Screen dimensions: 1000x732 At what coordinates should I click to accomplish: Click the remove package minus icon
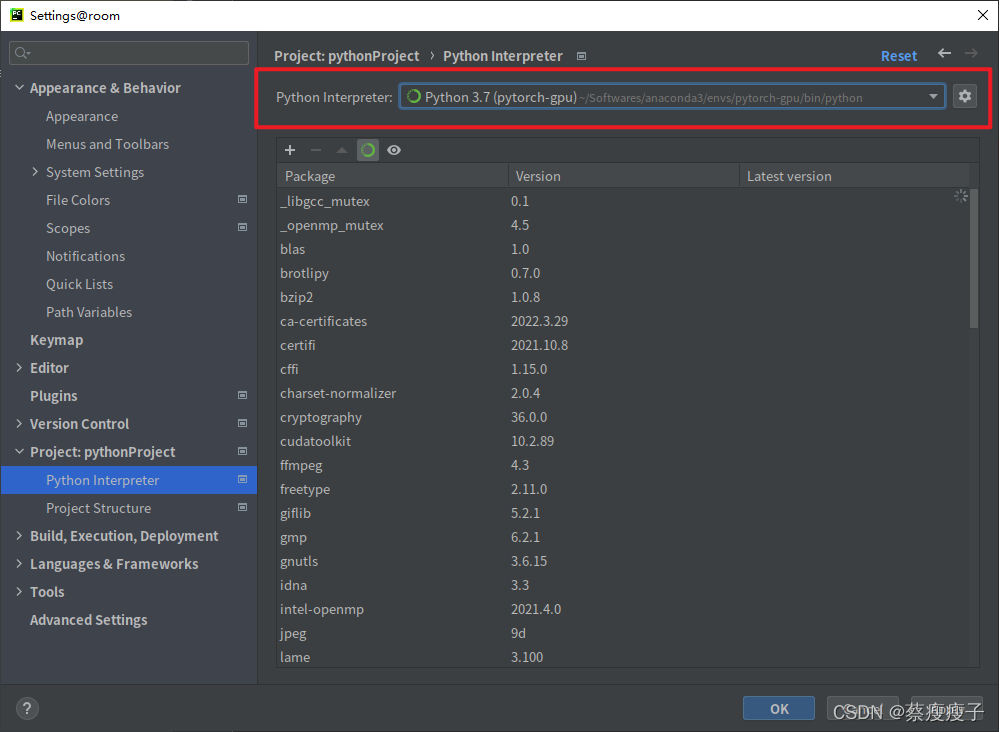pos(316,150)
